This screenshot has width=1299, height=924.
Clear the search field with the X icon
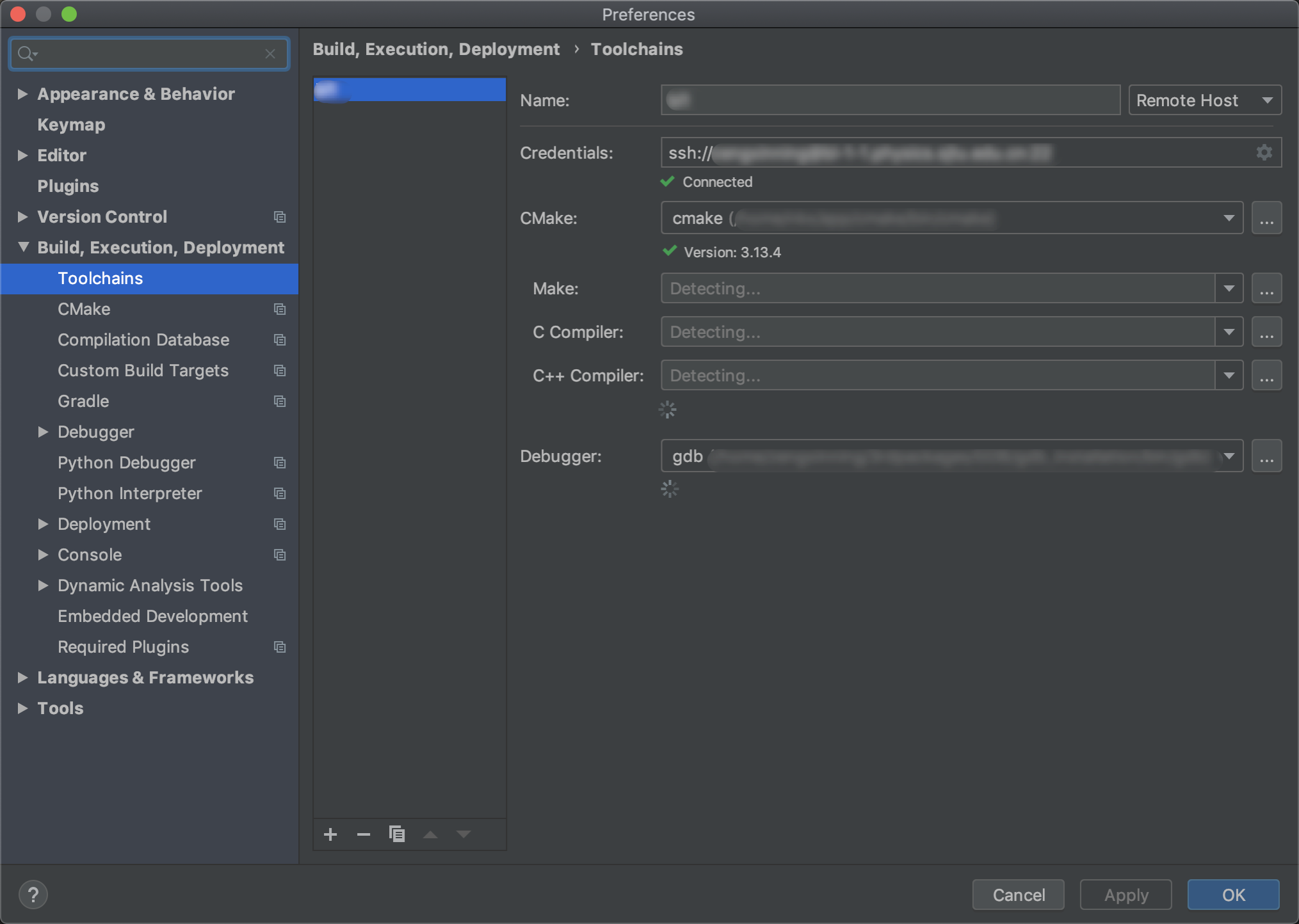coord(270,54)
